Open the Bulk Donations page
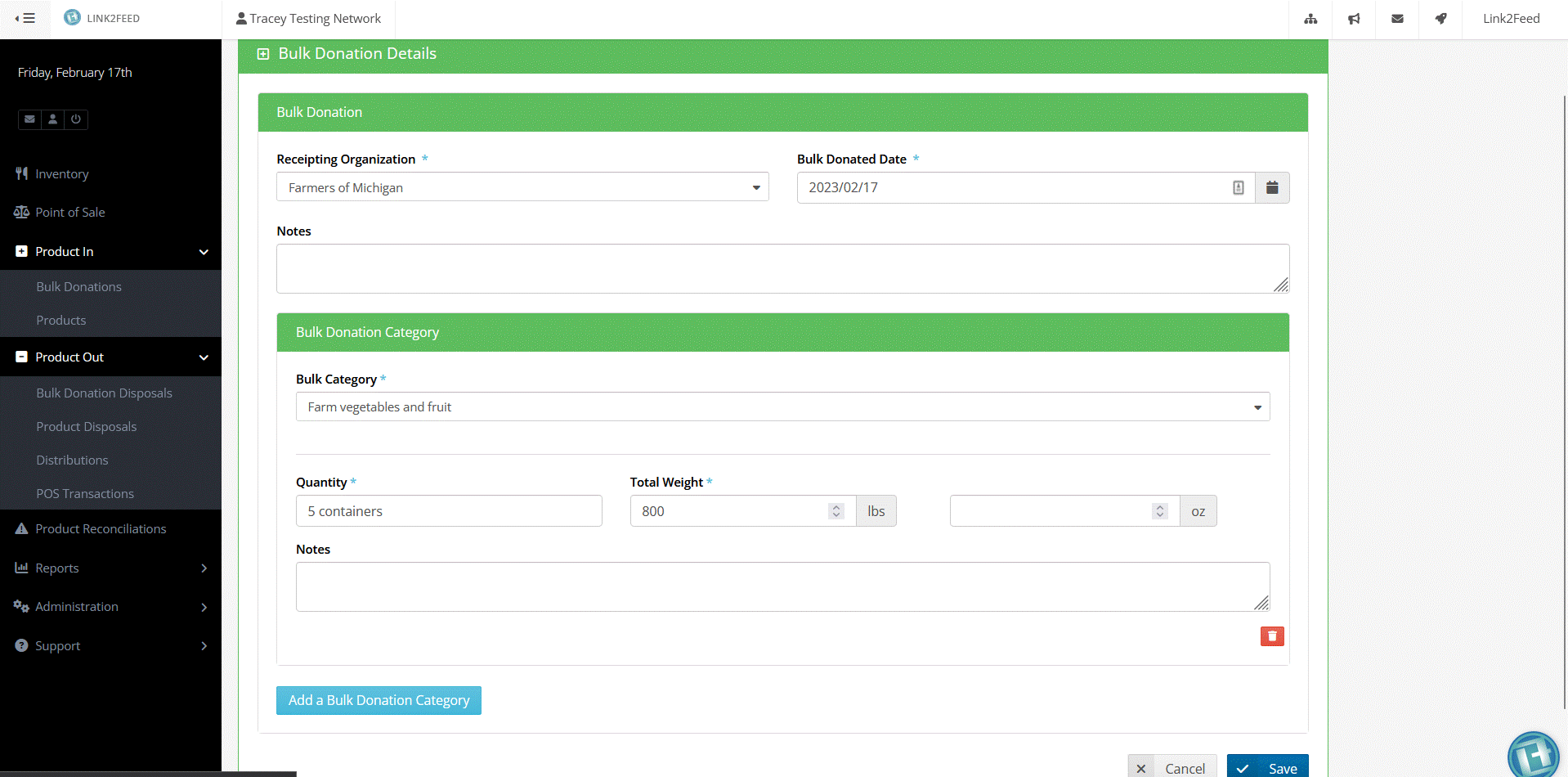This screenshot has height=777, width=1568. pos(78,286)
